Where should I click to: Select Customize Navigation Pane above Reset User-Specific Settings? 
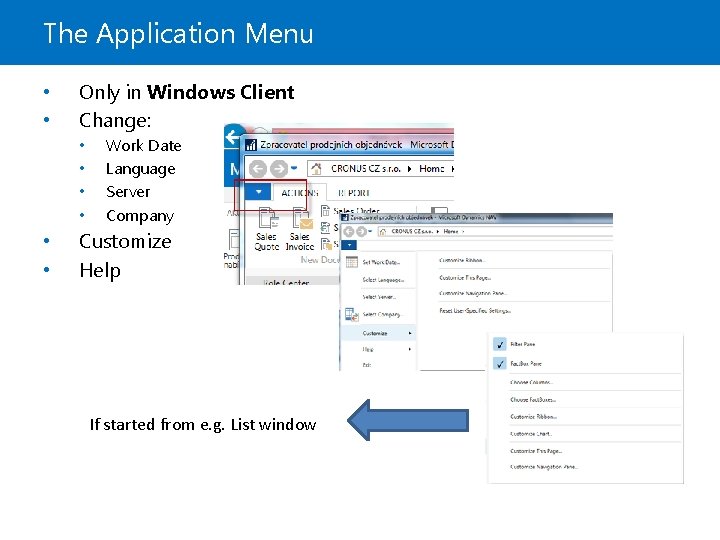[473, 293]
